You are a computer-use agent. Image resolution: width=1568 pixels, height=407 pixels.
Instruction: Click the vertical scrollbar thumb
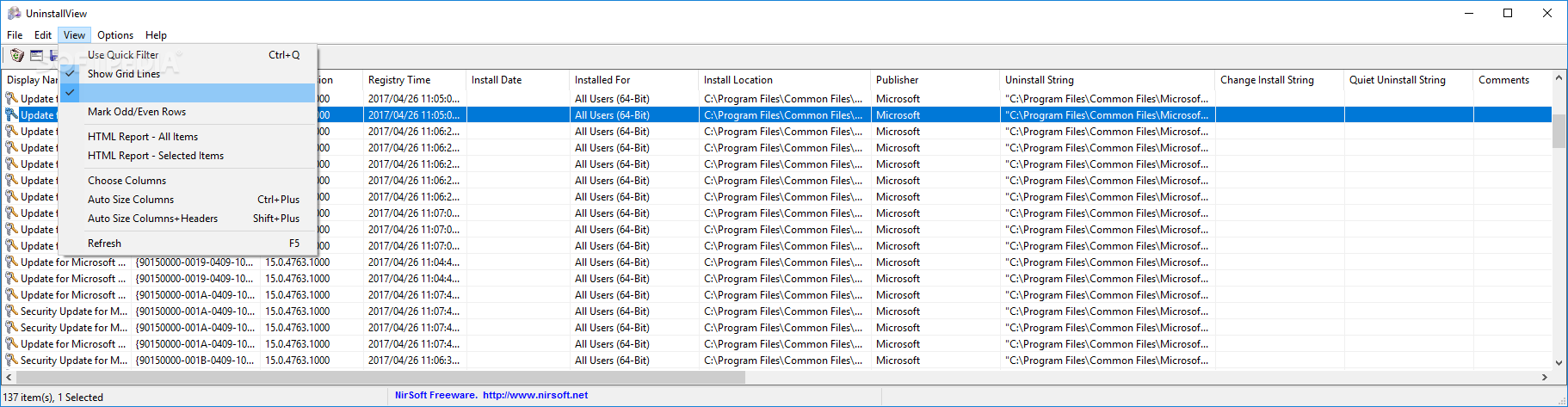1559,131
